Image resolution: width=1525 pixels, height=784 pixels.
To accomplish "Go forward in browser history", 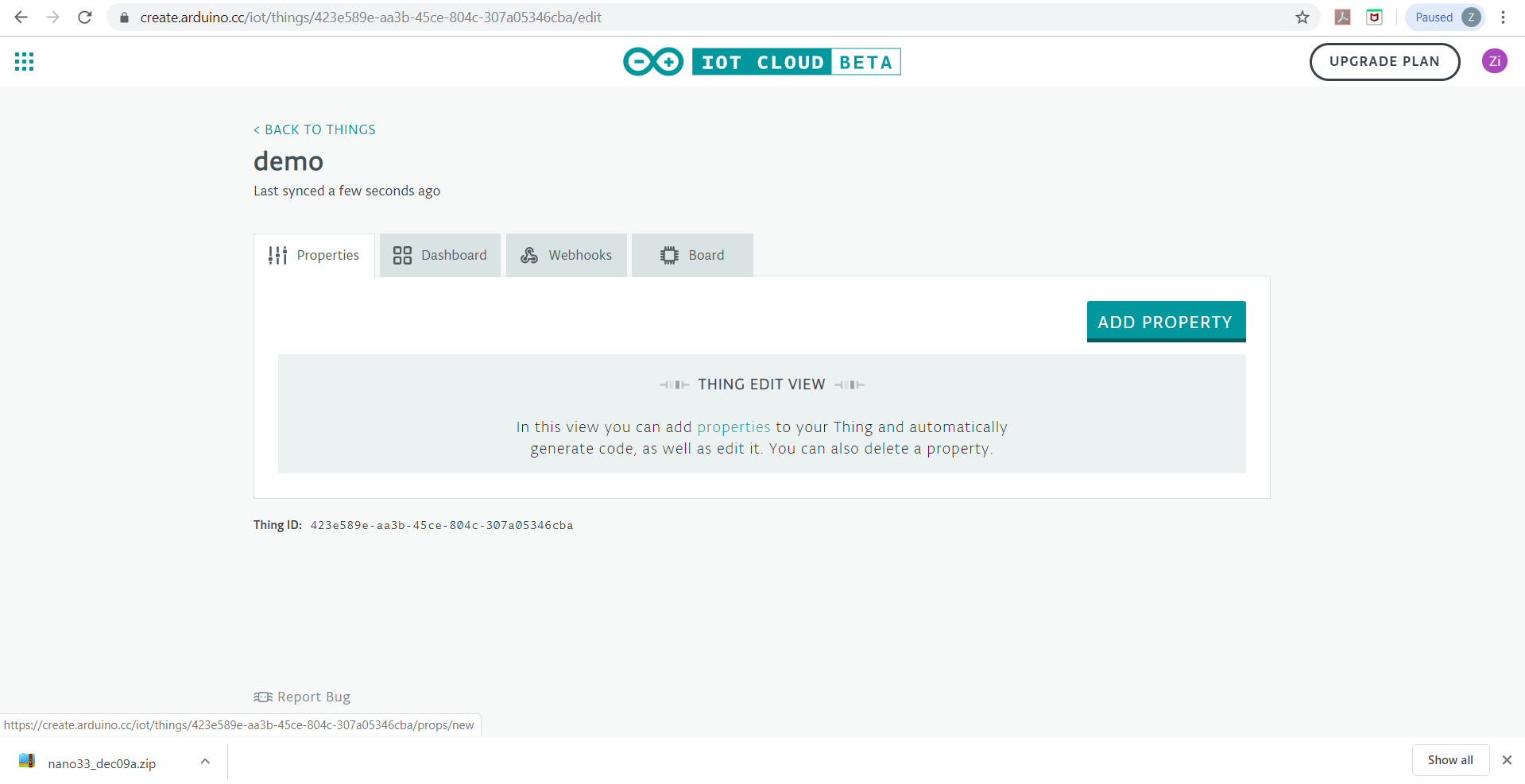I will click(x=52, y=17).
